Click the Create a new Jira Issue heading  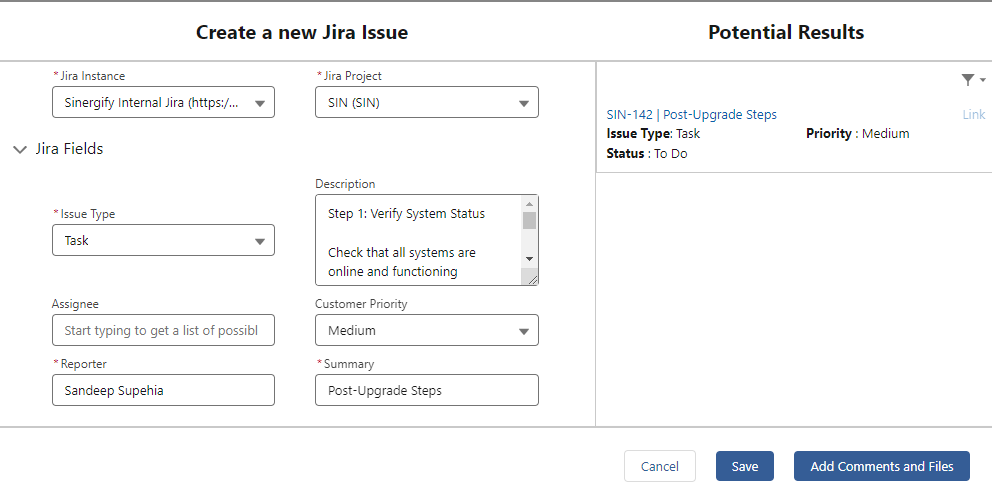[302, 32]
